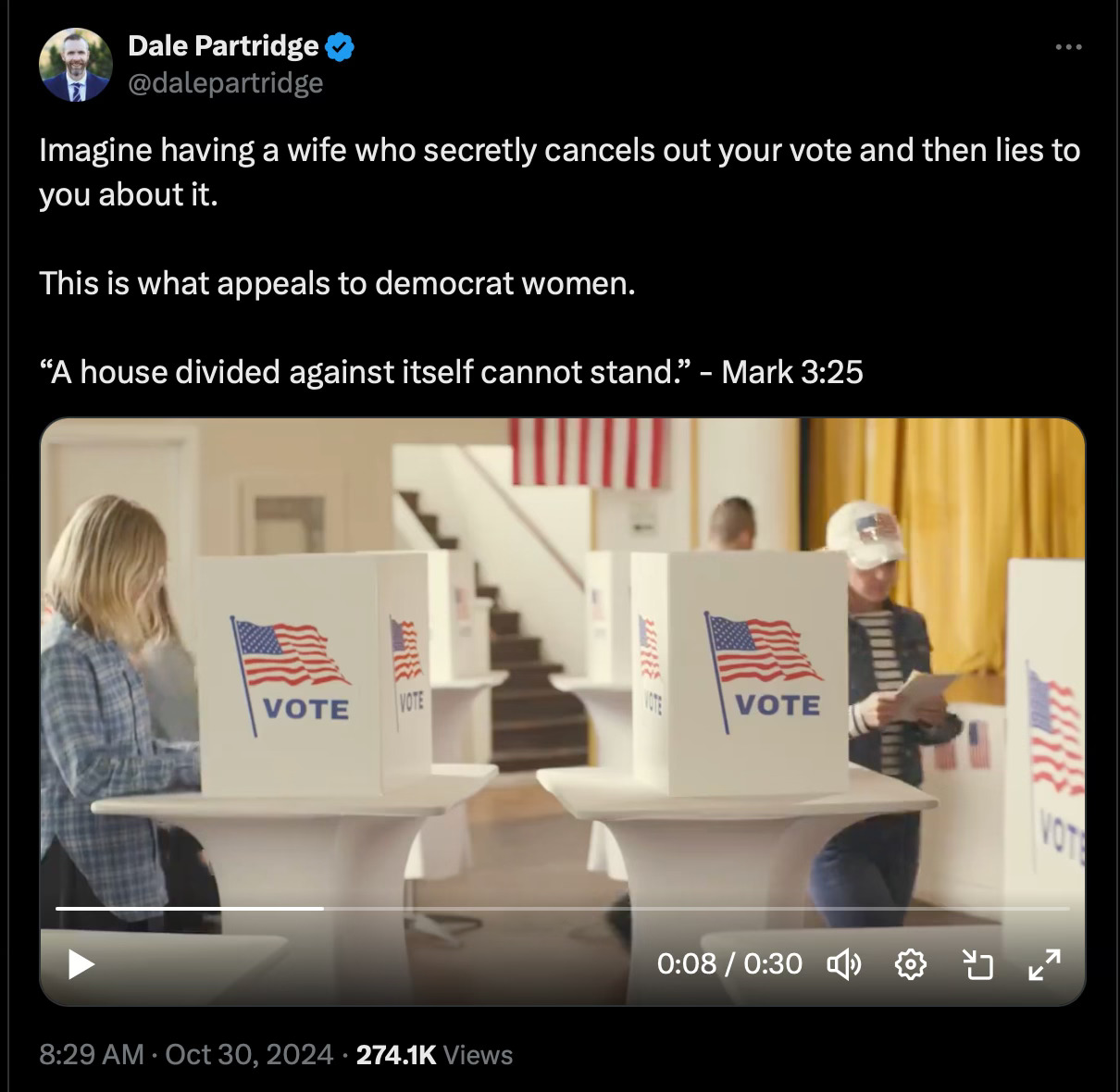Screen dimensions: 1120x1092
Task: Seek to the unplayed part of the video timeline
Action: (696, 908)
